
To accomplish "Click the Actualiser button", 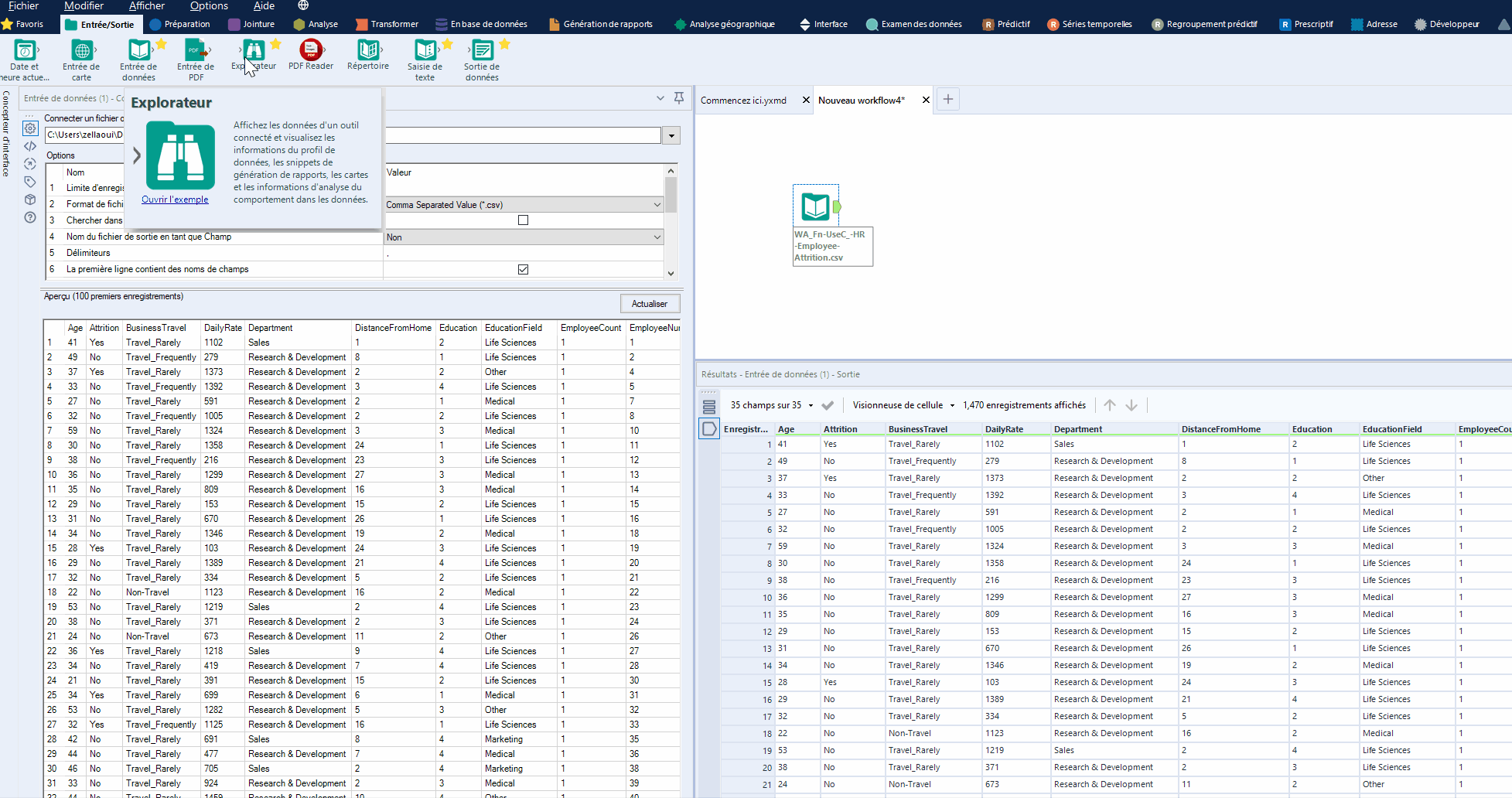I will tap(649, 303).
